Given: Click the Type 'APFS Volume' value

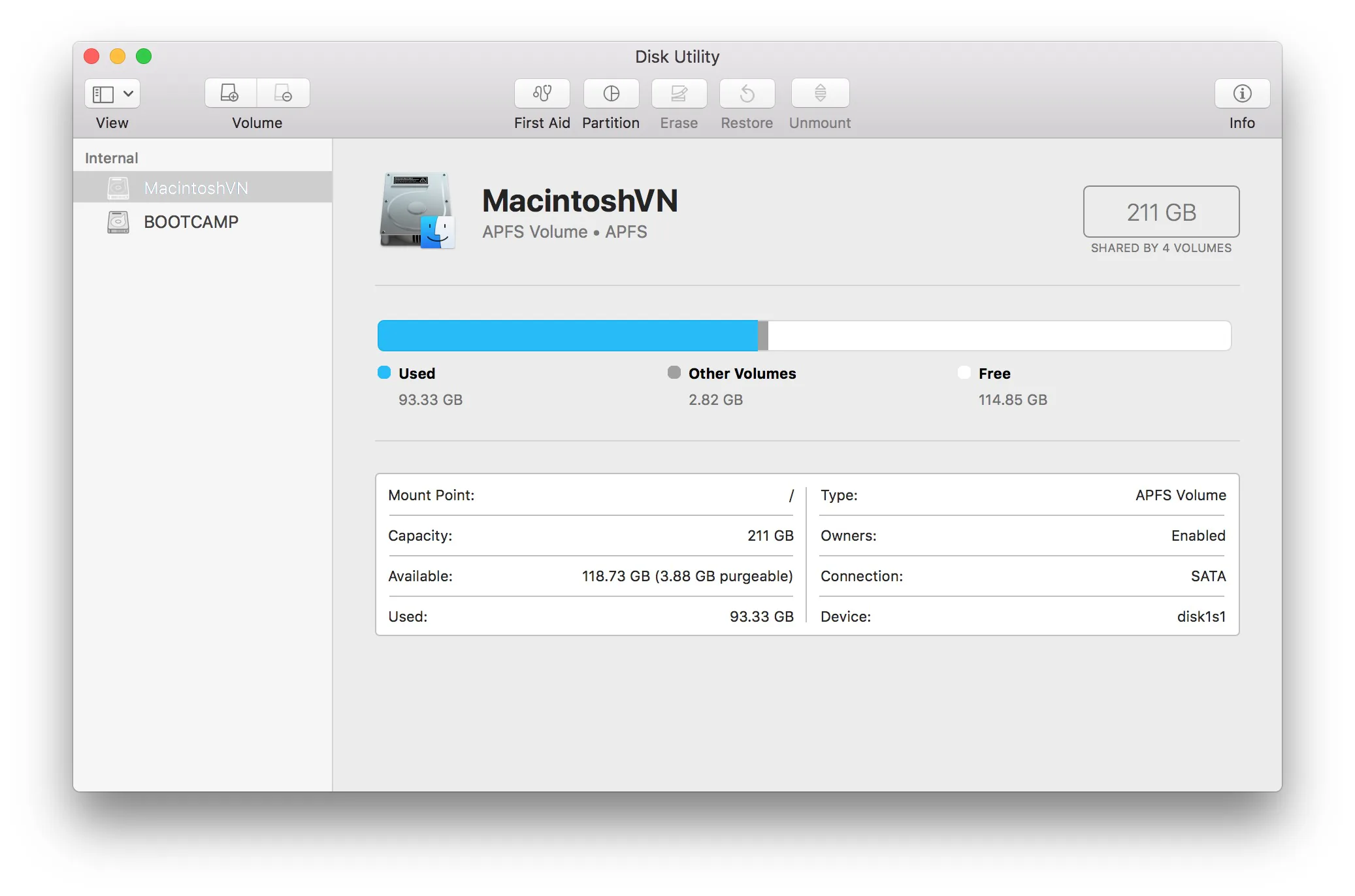Looking at the screenshot, I should 1181,495.
